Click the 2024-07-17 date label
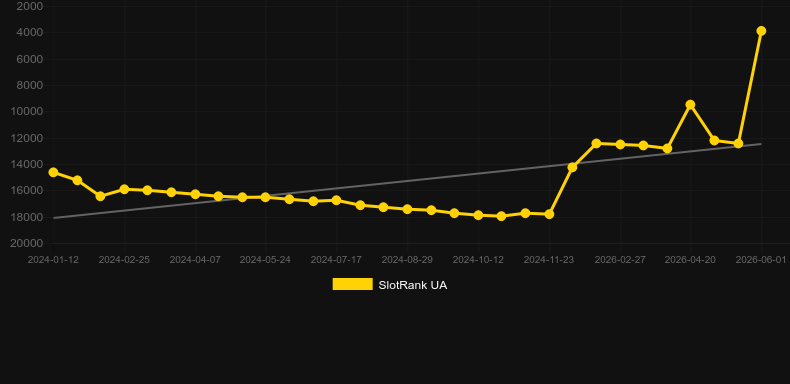The width and height of the screenshot is (790, 384). coord(337,260)
